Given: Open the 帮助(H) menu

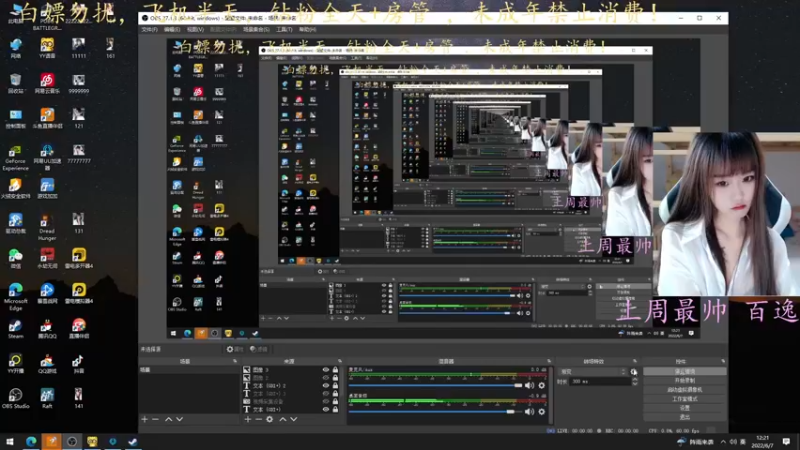Looking at the screenshot, I should [x=307, y=30].
